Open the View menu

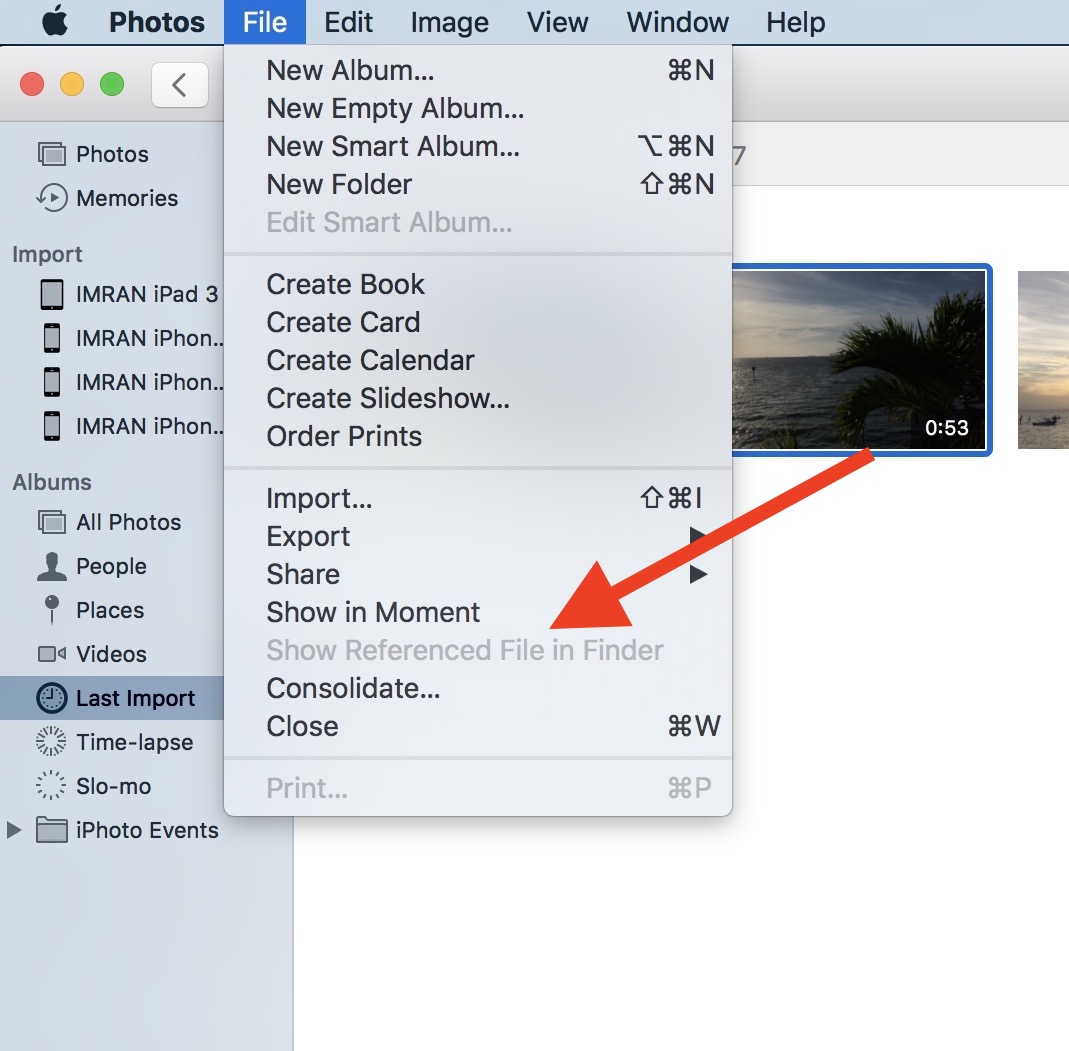tap(557, 22)
